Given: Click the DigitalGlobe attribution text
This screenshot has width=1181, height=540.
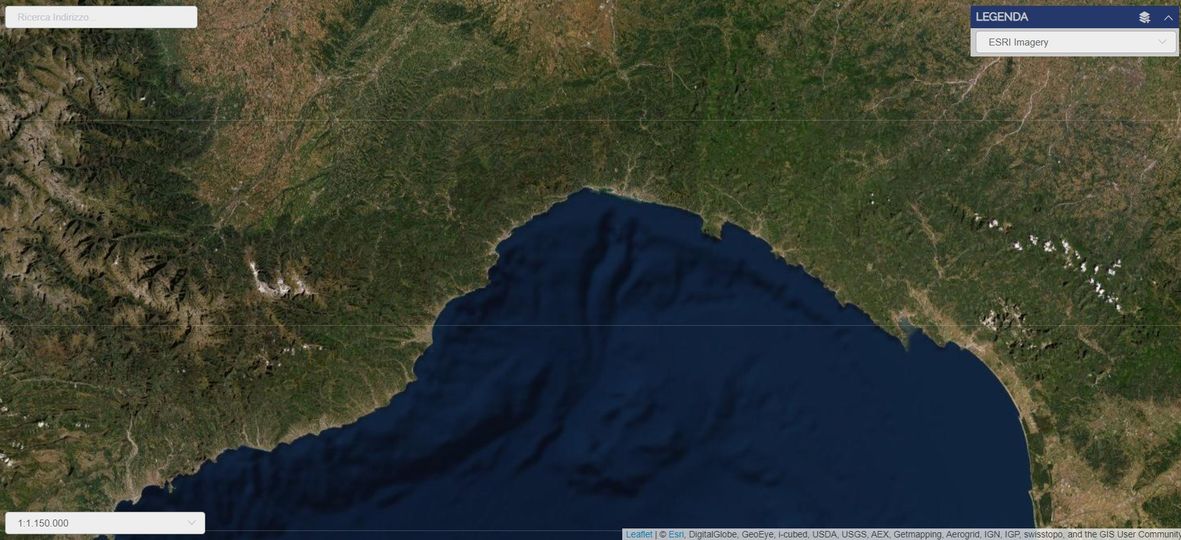Looking at the screenshot, I should pos(712,534).
